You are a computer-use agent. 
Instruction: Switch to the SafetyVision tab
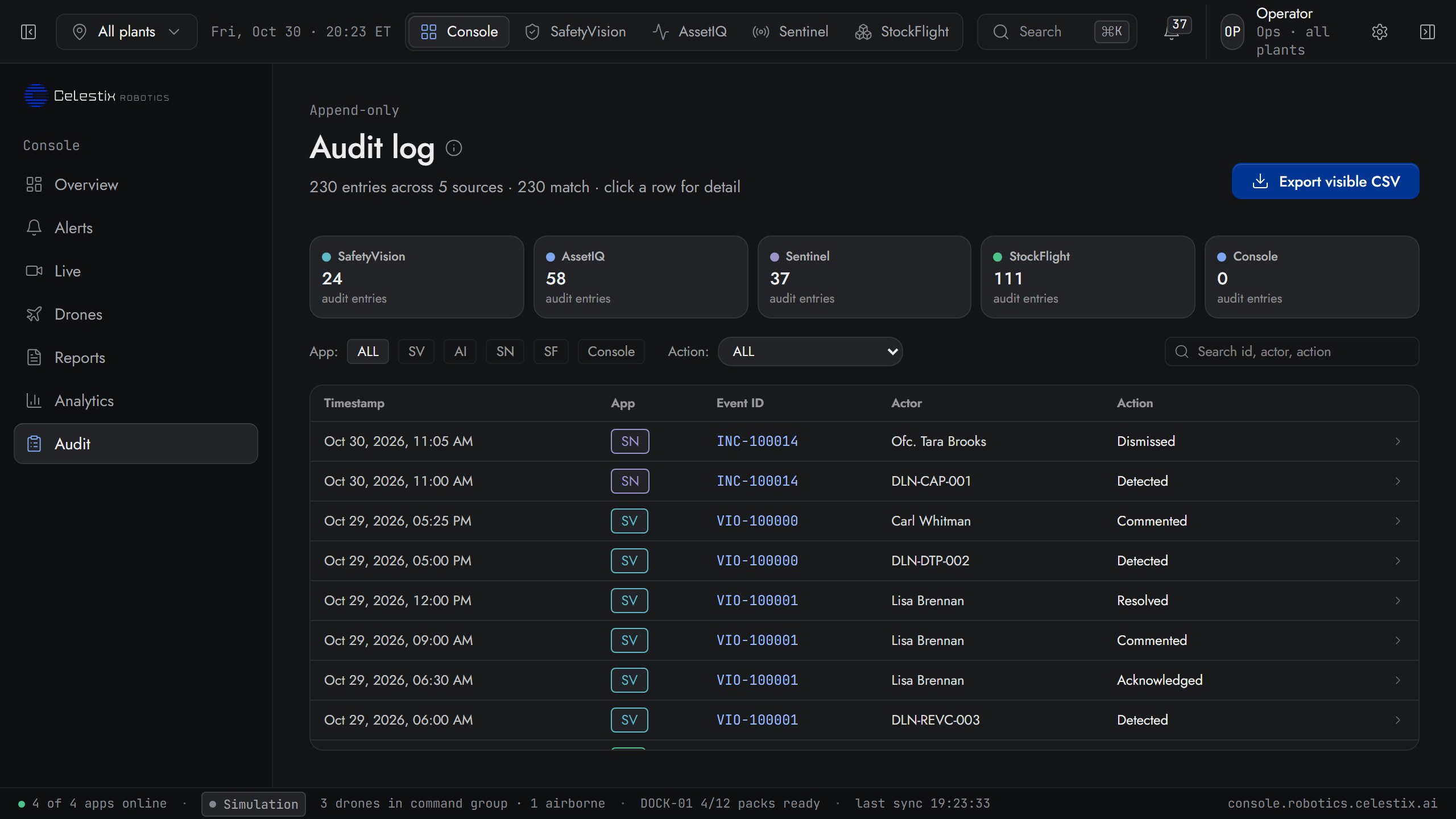[575, 32]
